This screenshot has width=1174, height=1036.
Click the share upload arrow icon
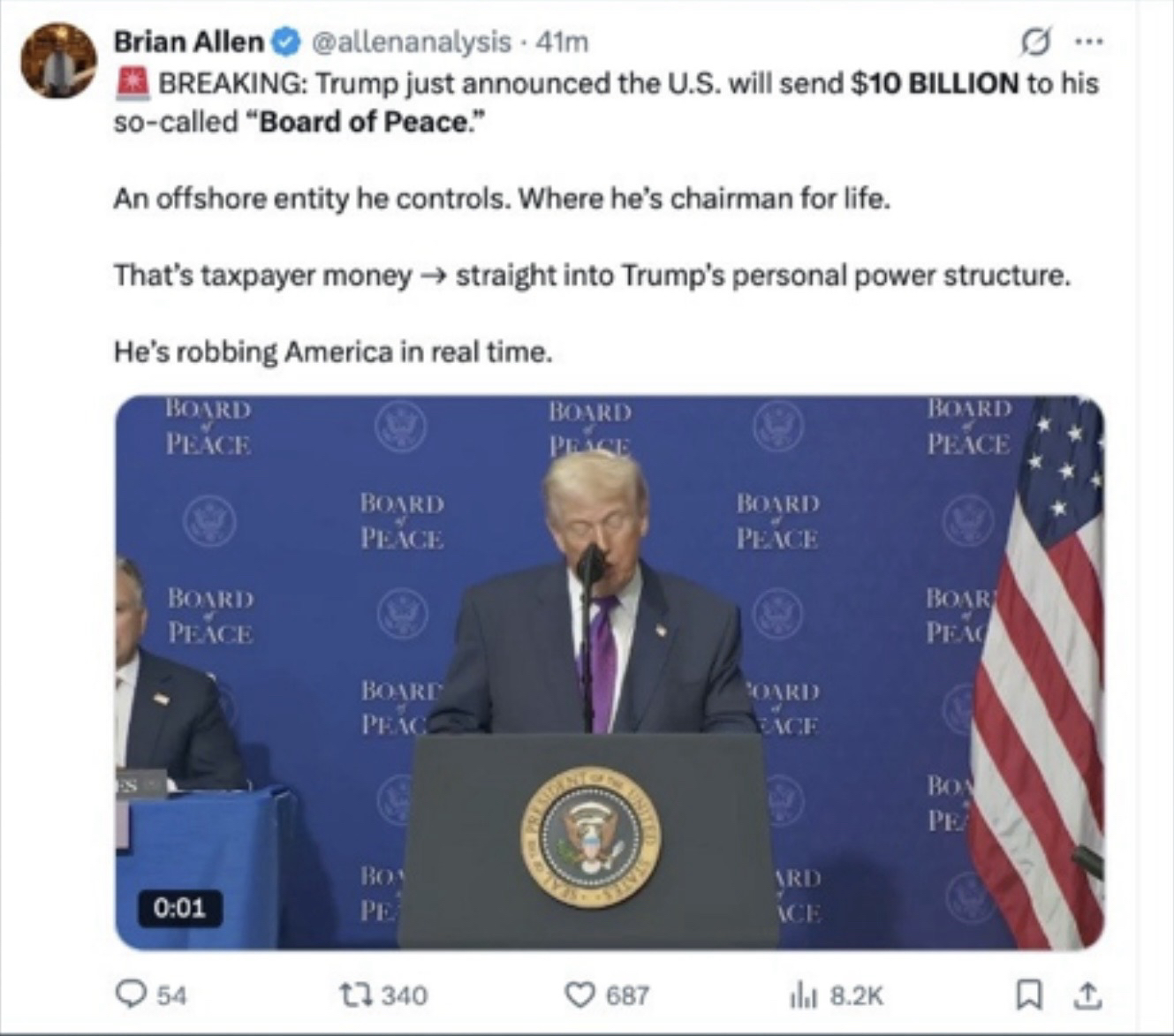[1087, 995]
